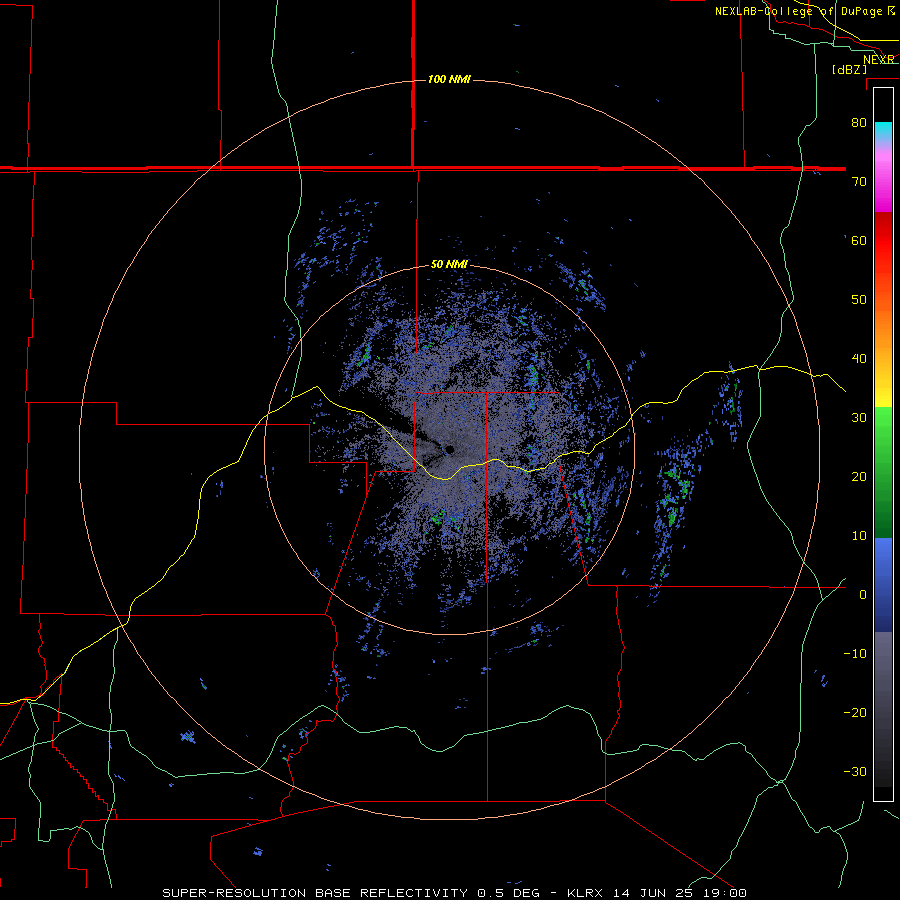This screenshot has width=900, height=900.
Task: Click the 70 value on the dBZ scale
Action: pos(859,181)
